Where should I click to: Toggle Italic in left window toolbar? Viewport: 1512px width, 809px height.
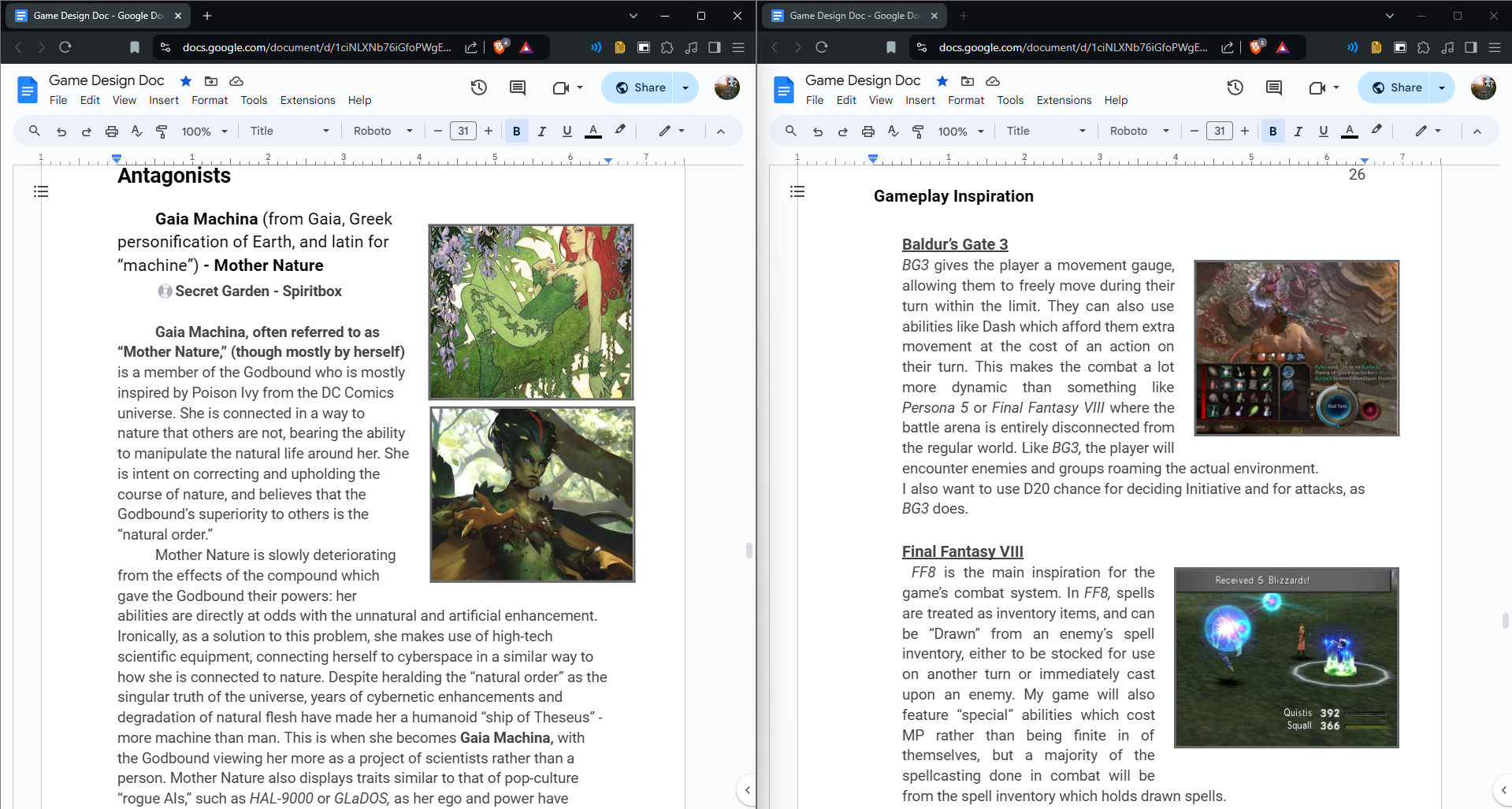point(542,132)
